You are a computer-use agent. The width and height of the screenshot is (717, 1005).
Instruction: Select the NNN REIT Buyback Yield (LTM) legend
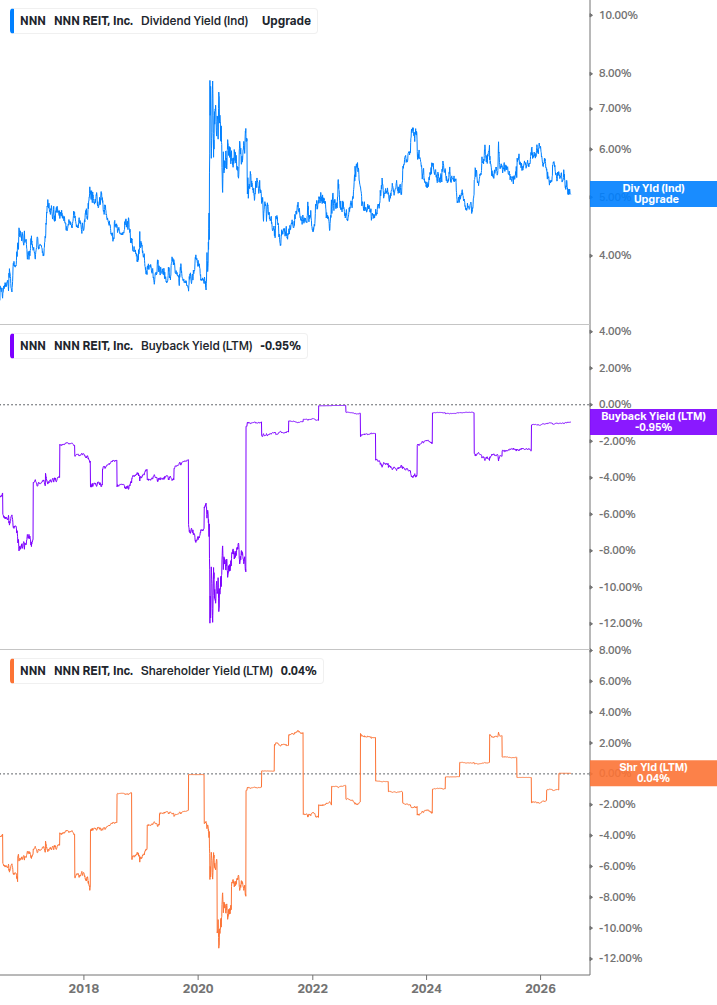point(159,345)
